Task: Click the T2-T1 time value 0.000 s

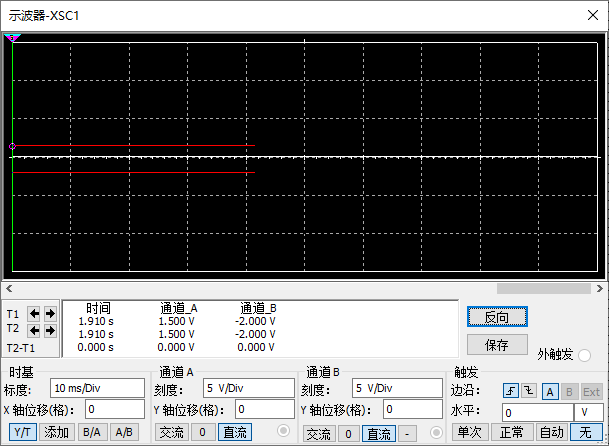Action: click(96, 347)
